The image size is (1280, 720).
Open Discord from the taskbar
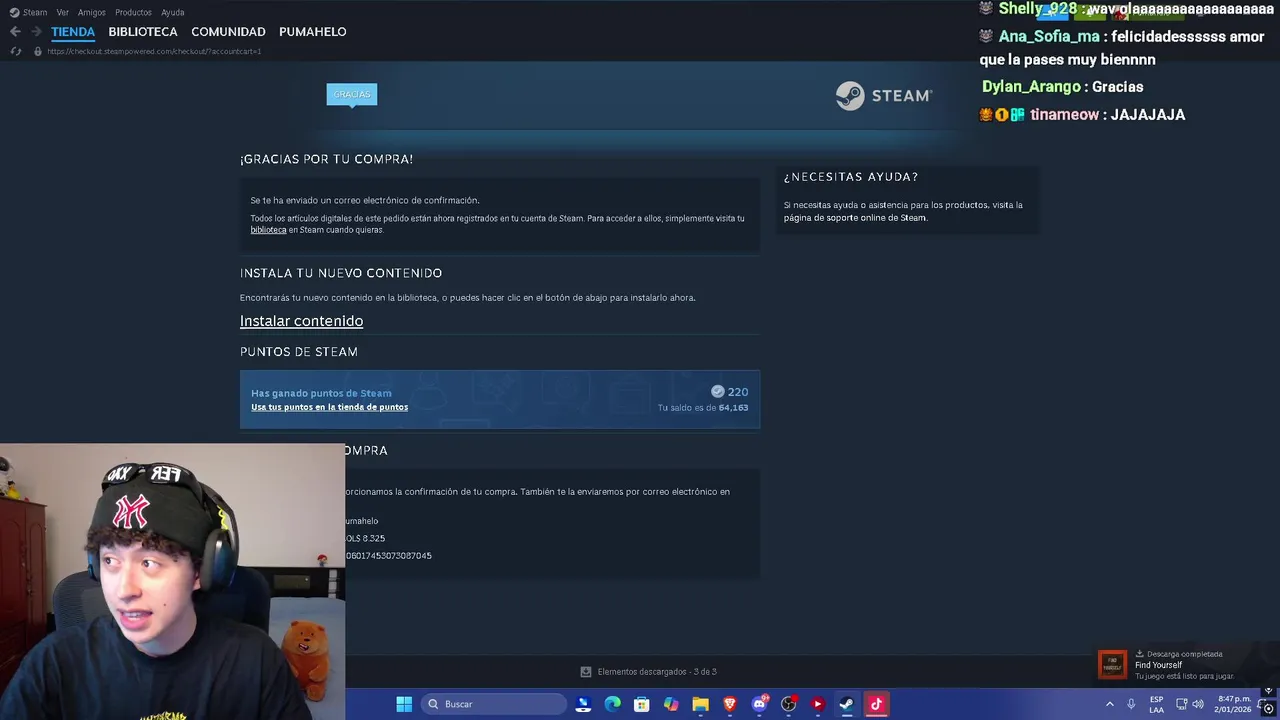[x=759, y=704]
